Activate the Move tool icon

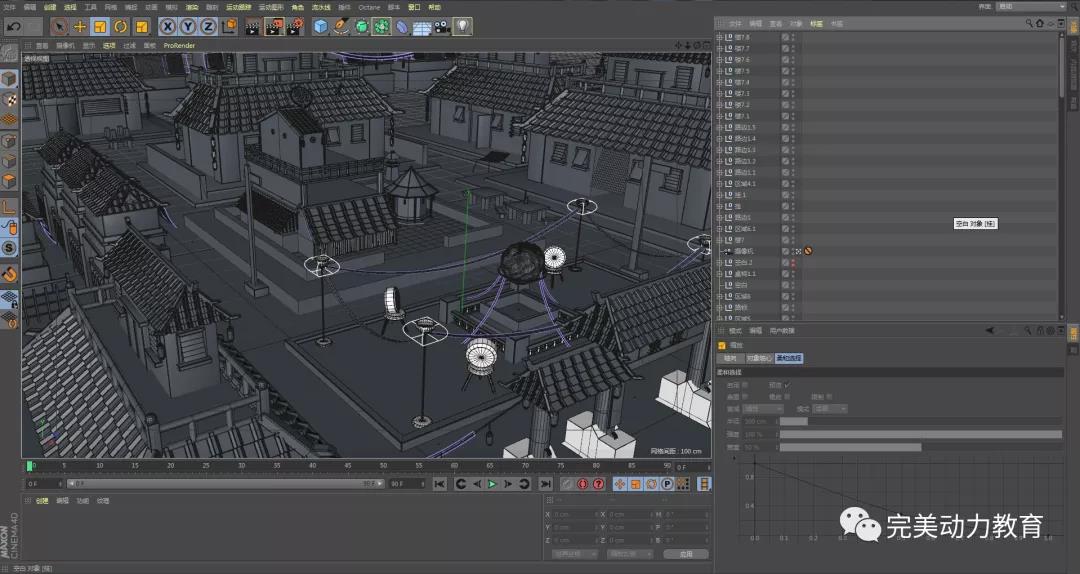point(80,26)
